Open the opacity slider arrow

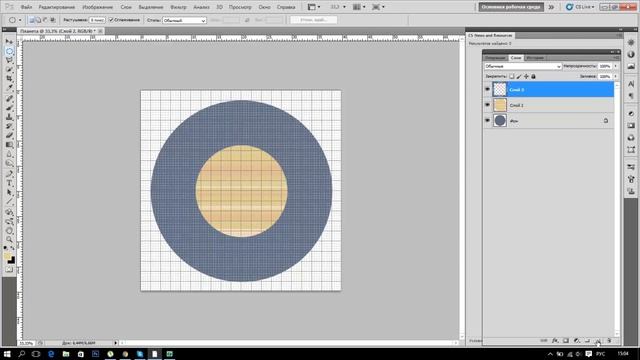tap(616, 66)
